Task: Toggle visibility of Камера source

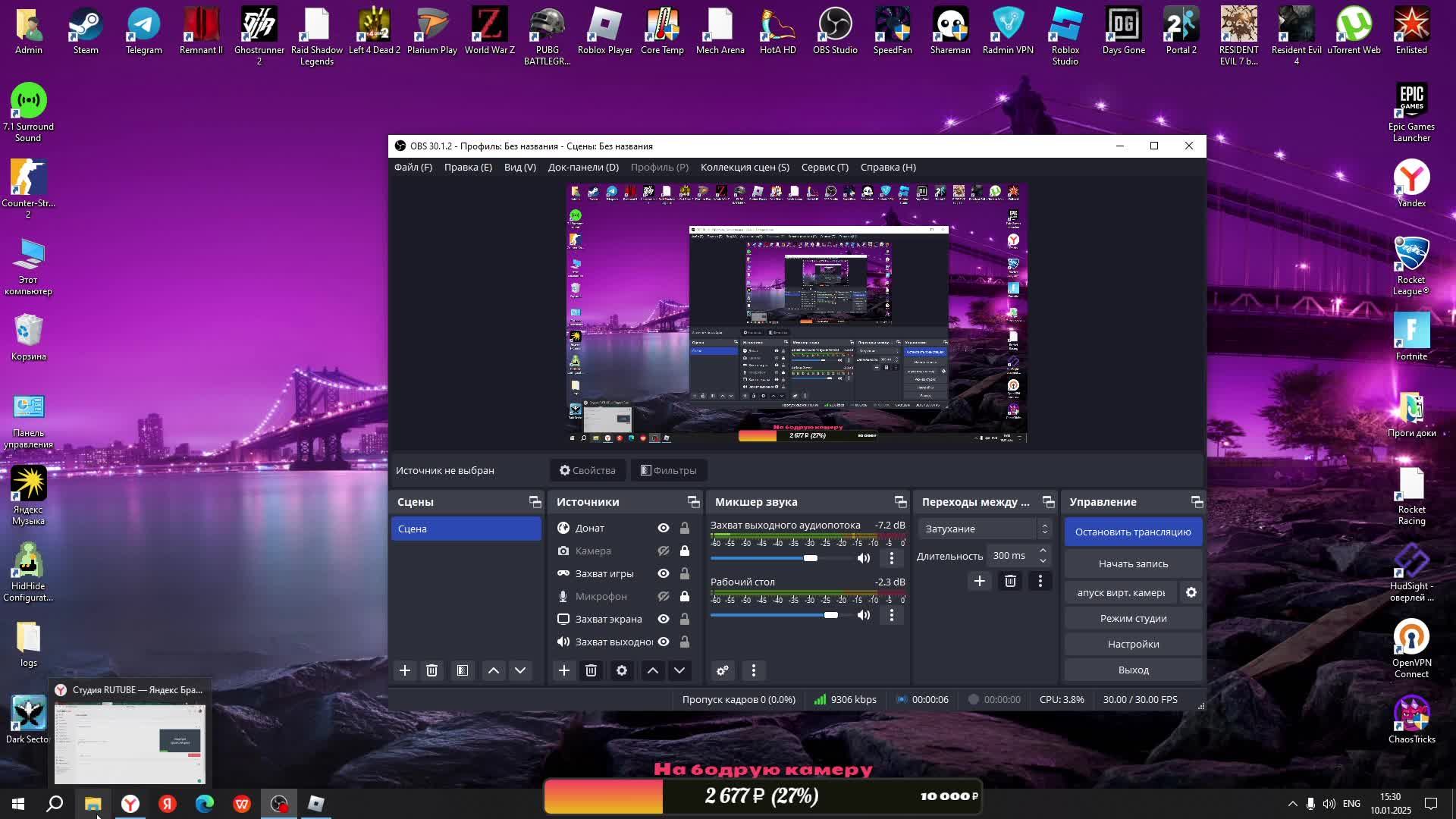Action: click(662, 550)
